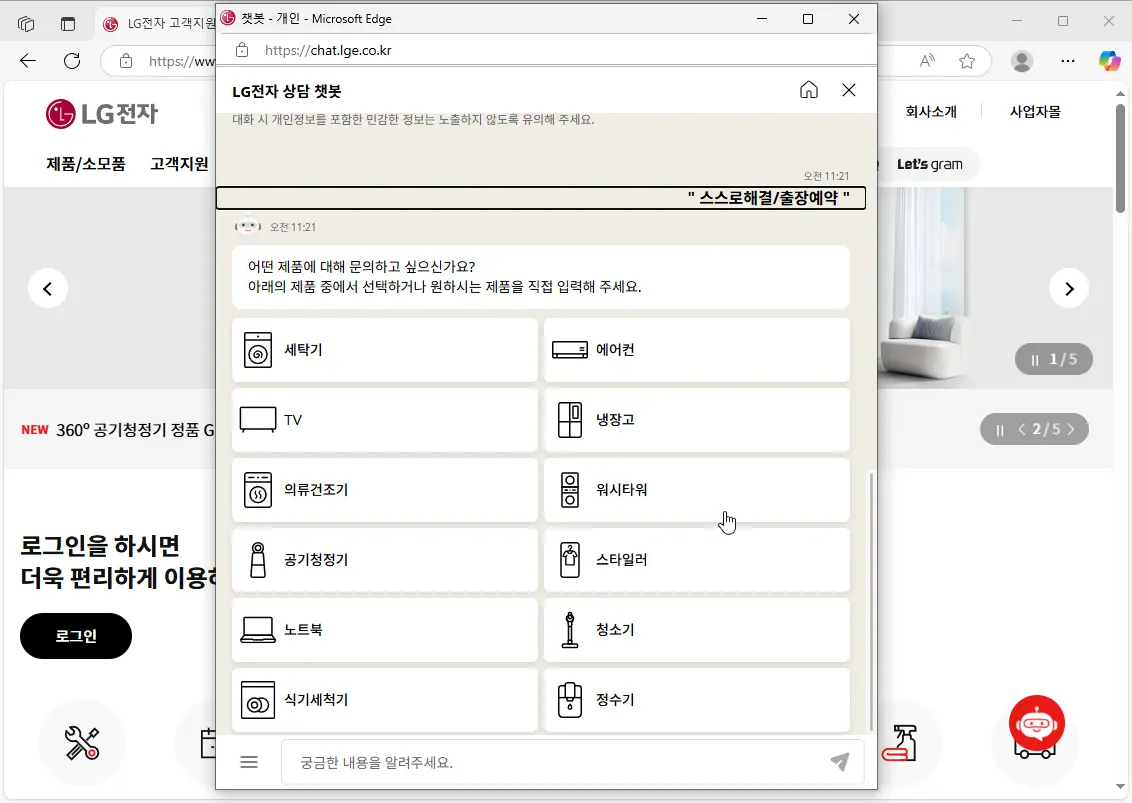Open 고객지원 menu on LG site
Viewport: 1132px width, 803px height.
(179, 164)
